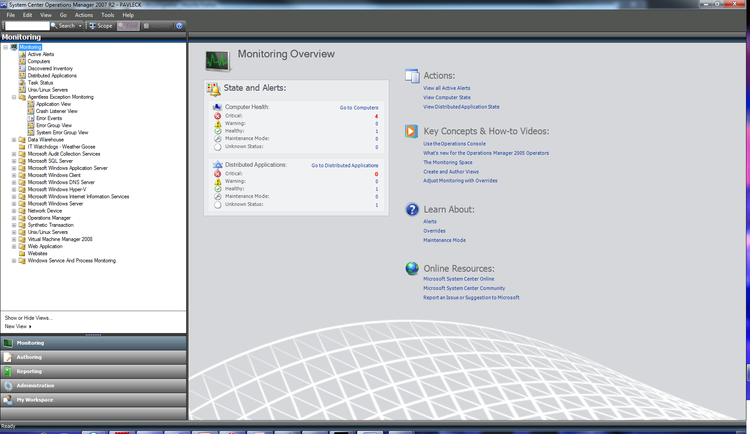The height and width of the screenshot is (434, 750).
Task: Collapse the Agentless Exception Monitoring node
Action: point(14,97)
